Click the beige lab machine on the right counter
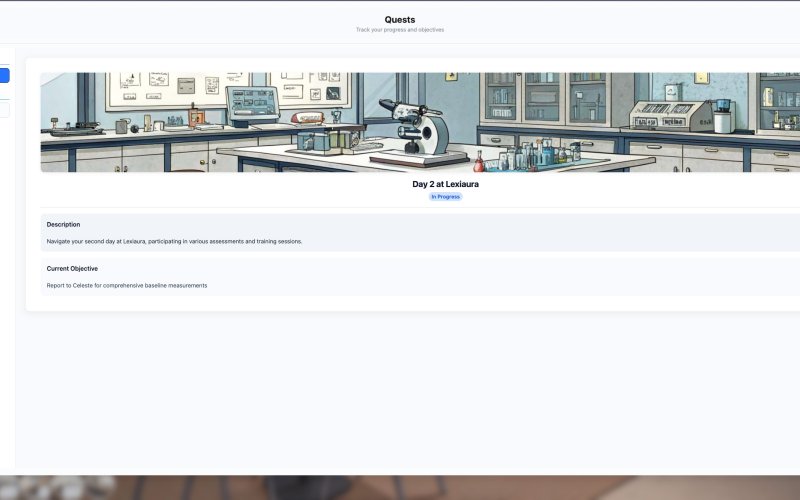The width and height of the screenshot is (800, 500). click(670, 115)
